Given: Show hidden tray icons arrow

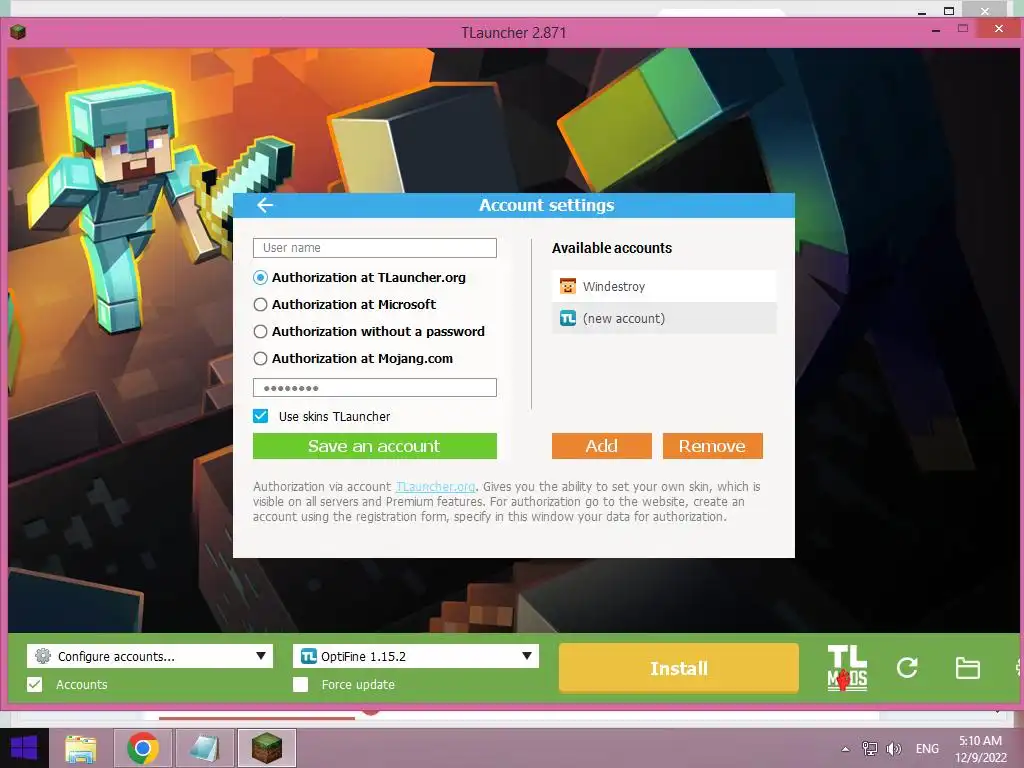Looking at the screenshot, I should tap(845, 749).
